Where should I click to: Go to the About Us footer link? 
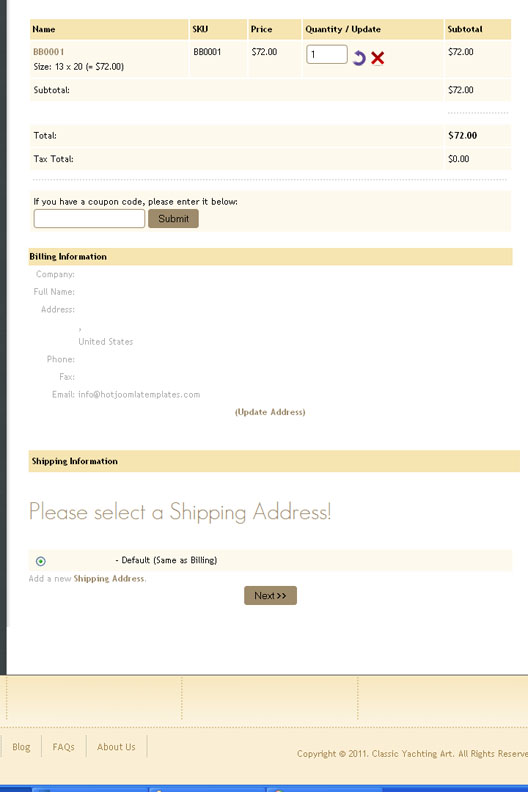tap(116, 747)
